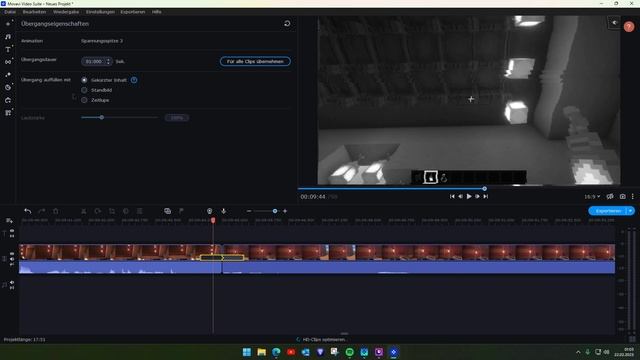
Task: Open the transition wizard icon
Action: [167, 211]
